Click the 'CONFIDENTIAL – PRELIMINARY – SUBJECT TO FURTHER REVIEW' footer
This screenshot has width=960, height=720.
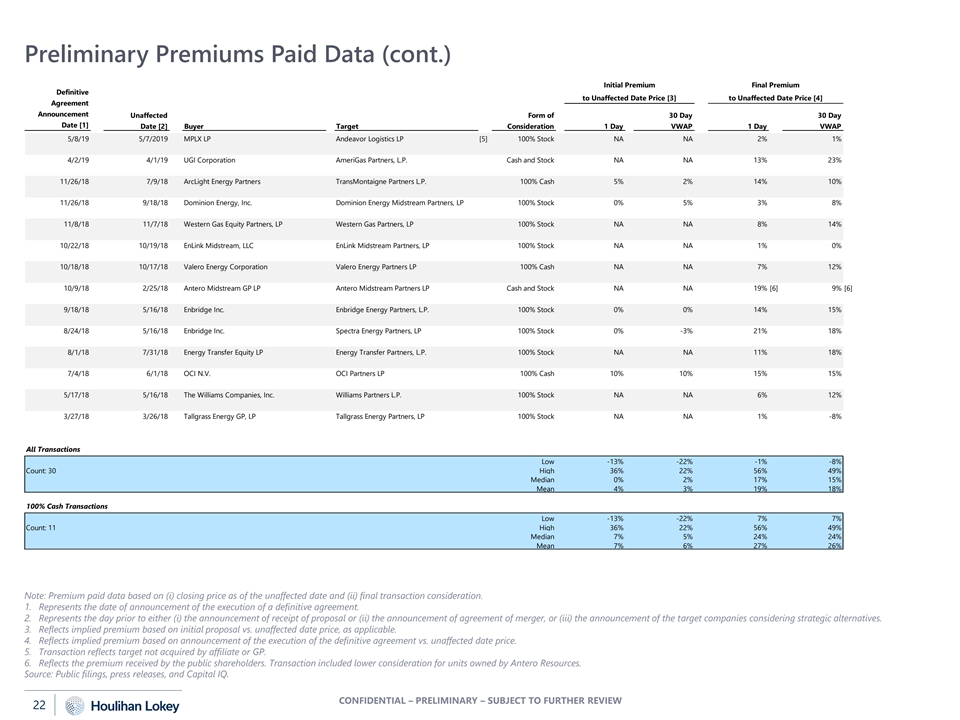[x=480, y=700]
